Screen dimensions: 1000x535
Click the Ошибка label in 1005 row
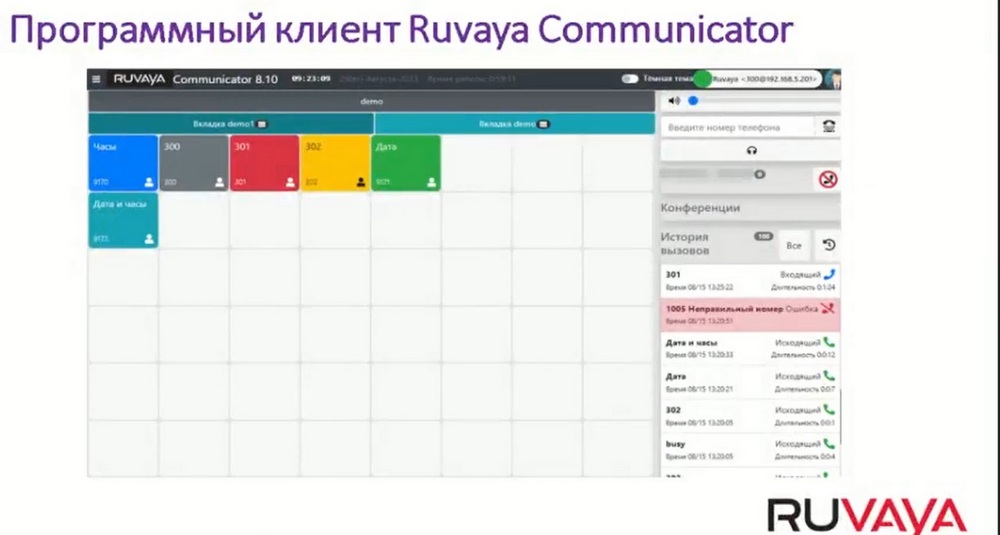(802, 309)
